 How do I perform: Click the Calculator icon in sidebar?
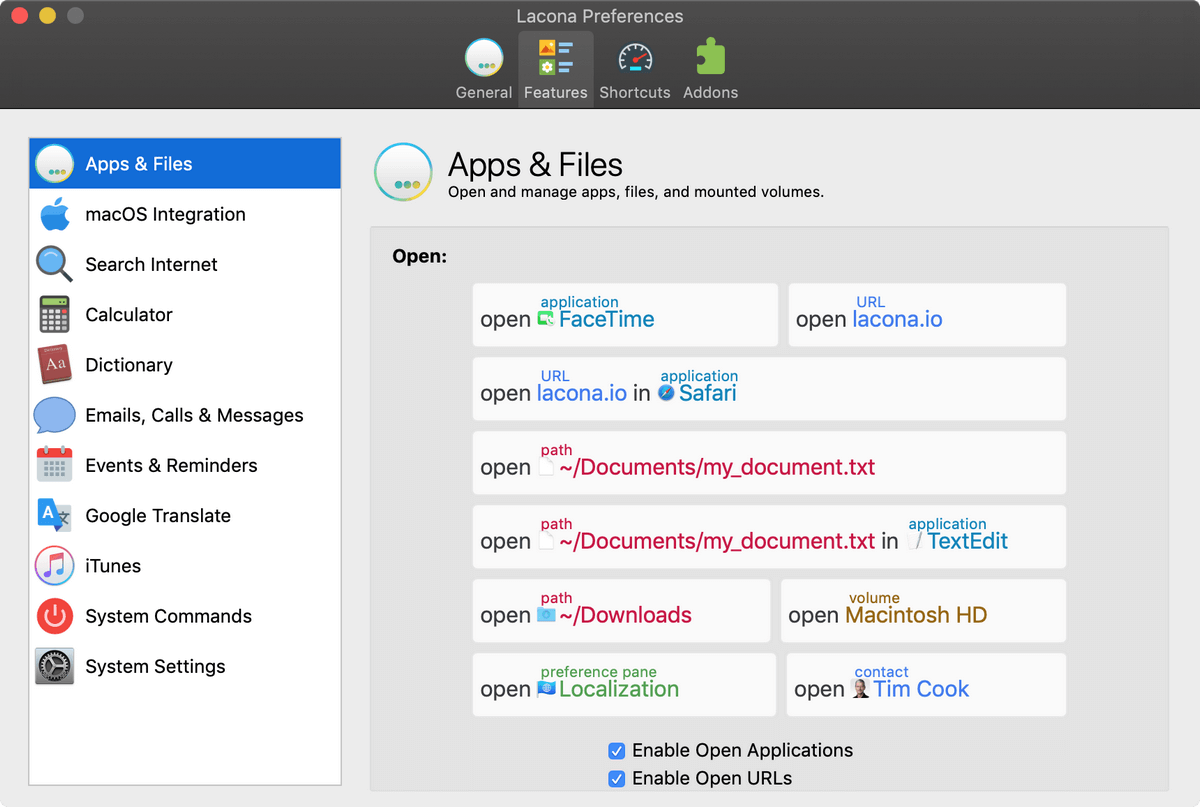54,315
